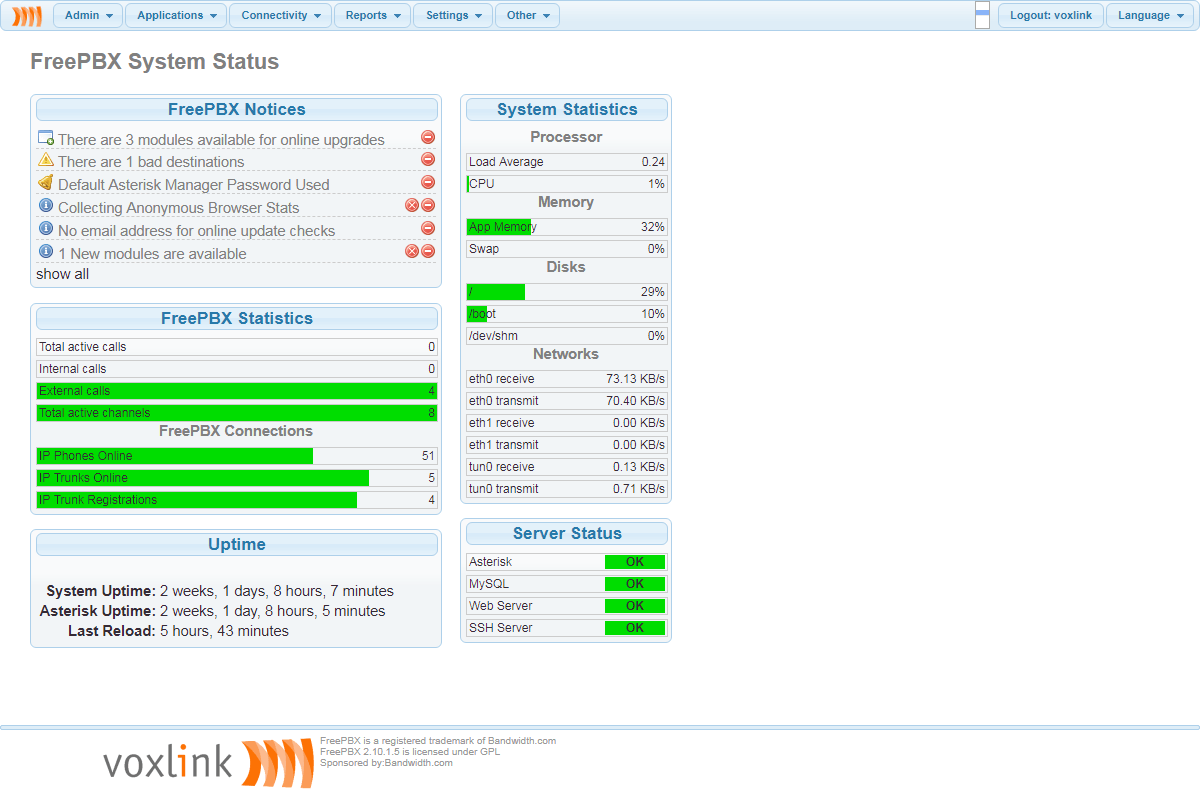Select the Collecting Anonymous Browser Stats notice
The width and height of the screenshot is (1200, 800).
click(x=179, y=208)
